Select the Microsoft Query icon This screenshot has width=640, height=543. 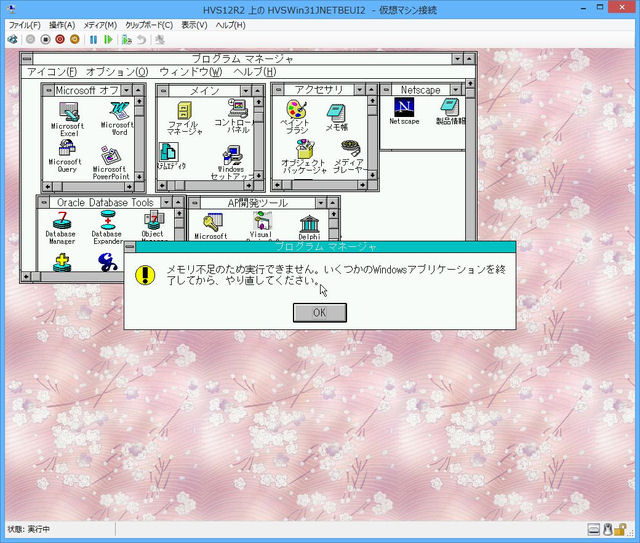click(67, 156)
